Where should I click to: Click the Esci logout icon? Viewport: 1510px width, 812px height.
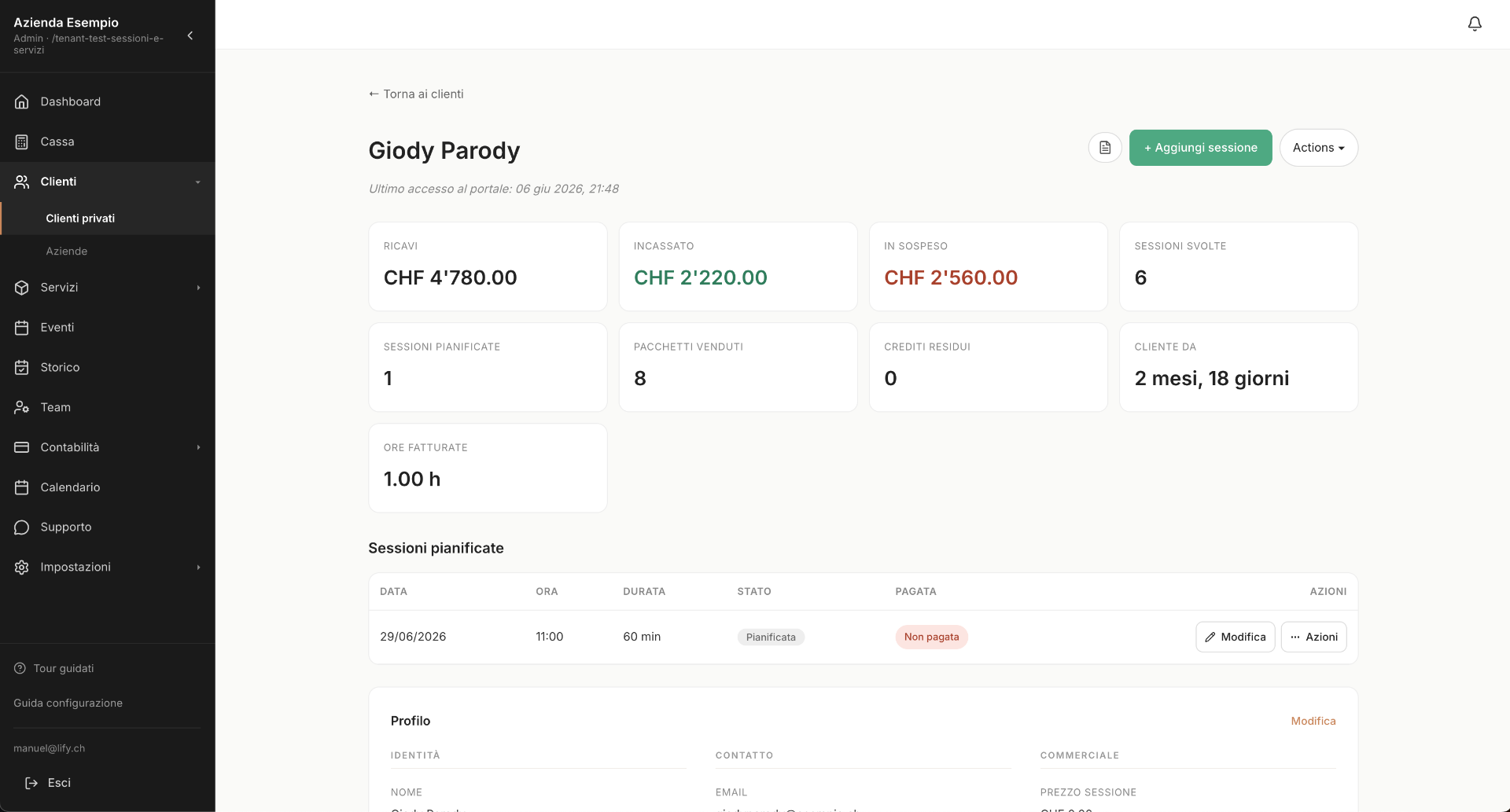(31, 783)
